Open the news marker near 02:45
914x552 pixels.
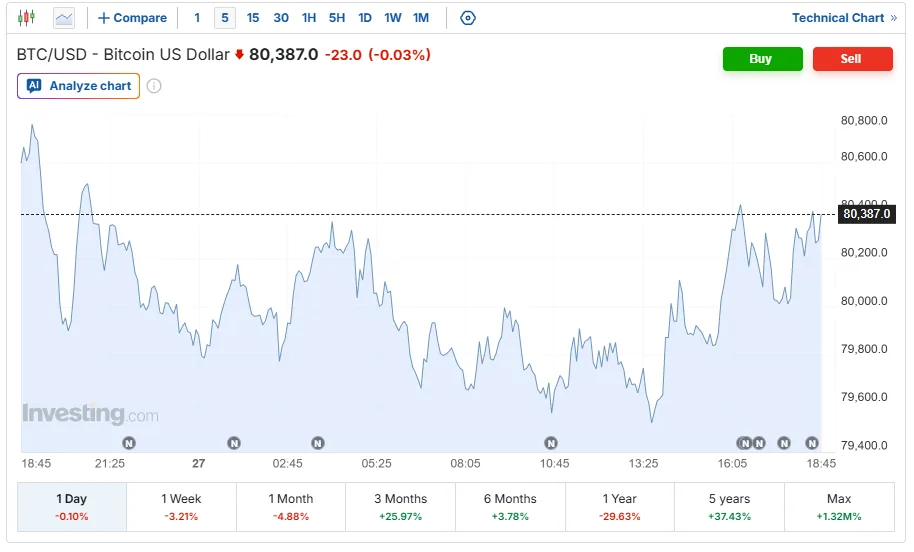pos(318,444)
